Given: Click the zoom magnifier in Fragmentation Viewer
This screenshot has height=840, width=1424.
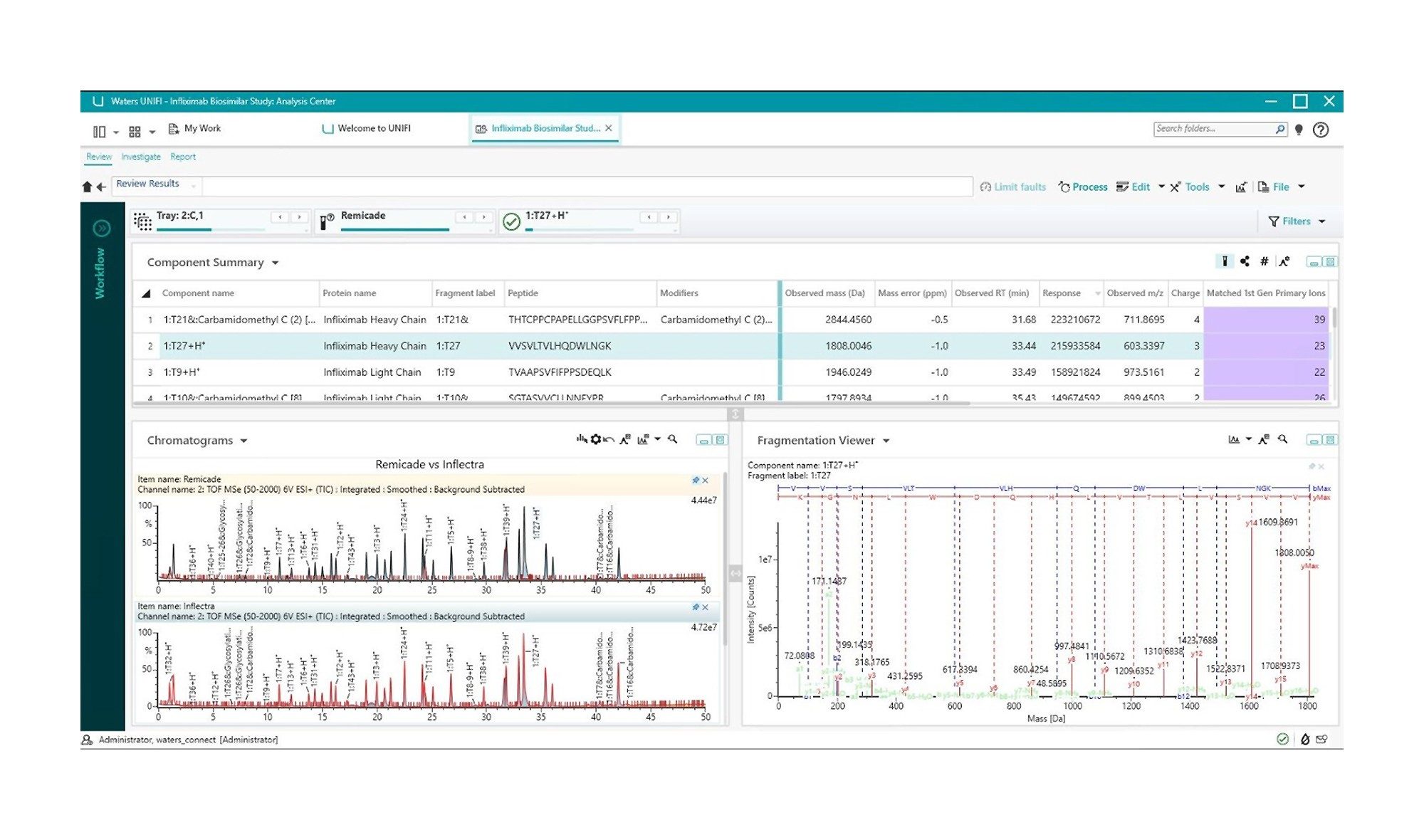Looking at the screenshot, I should [x=1282, y=439].
